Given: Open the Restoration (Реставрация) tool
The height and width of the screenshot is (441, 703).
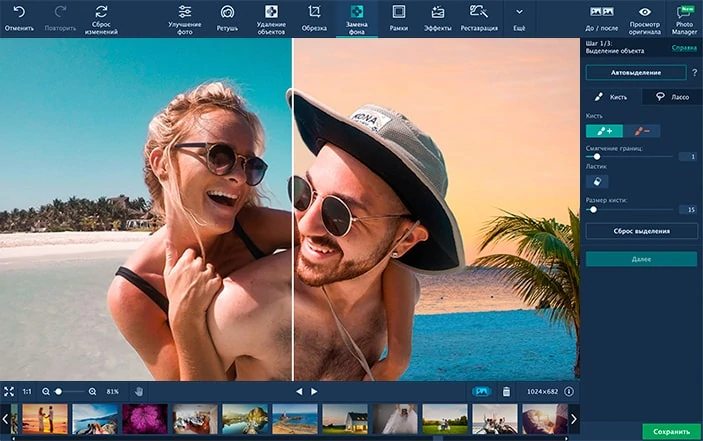Looking at the screenshot, I should pos(479,13).
